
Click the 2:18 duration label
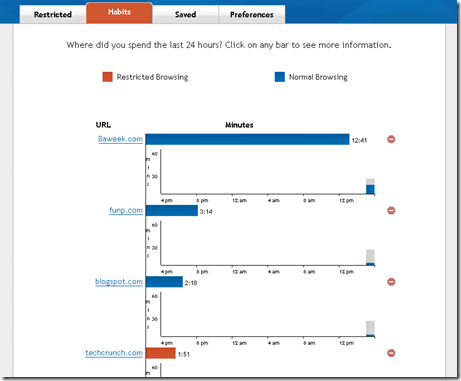[191, 283]
